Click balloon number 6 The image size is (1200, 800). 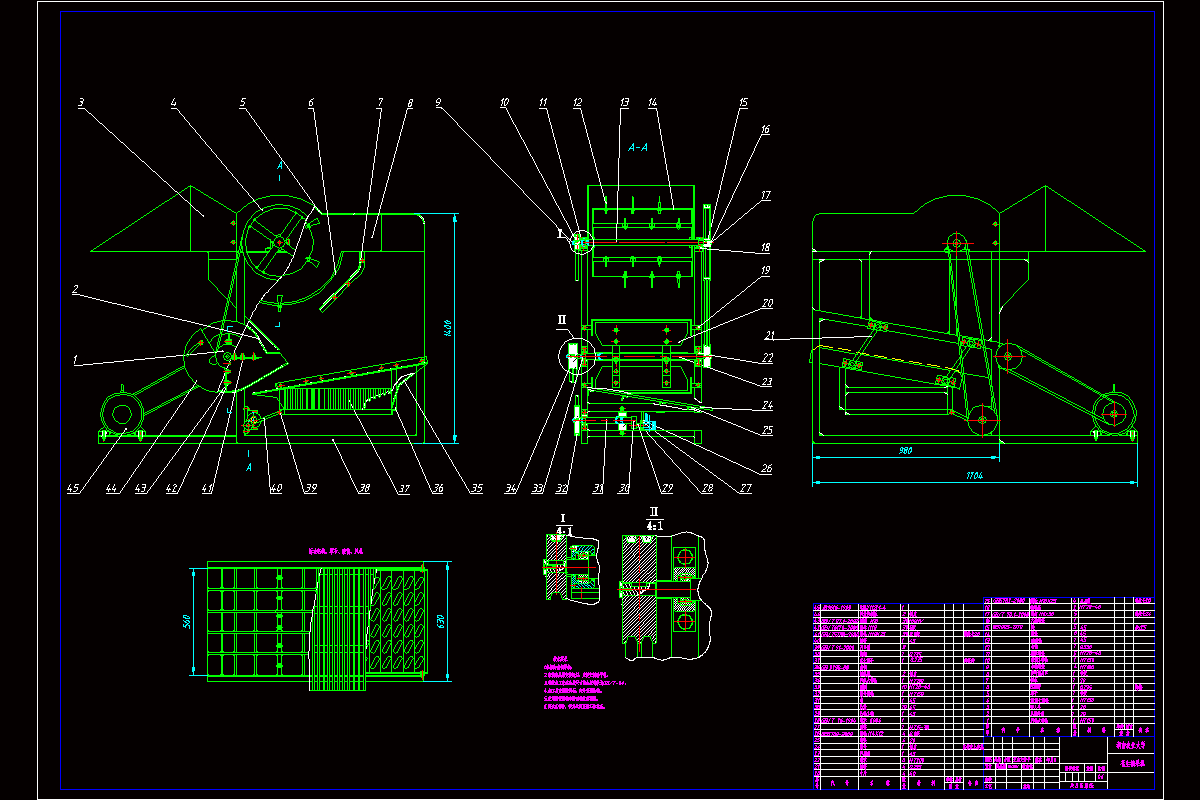click(x=311, y=101)
